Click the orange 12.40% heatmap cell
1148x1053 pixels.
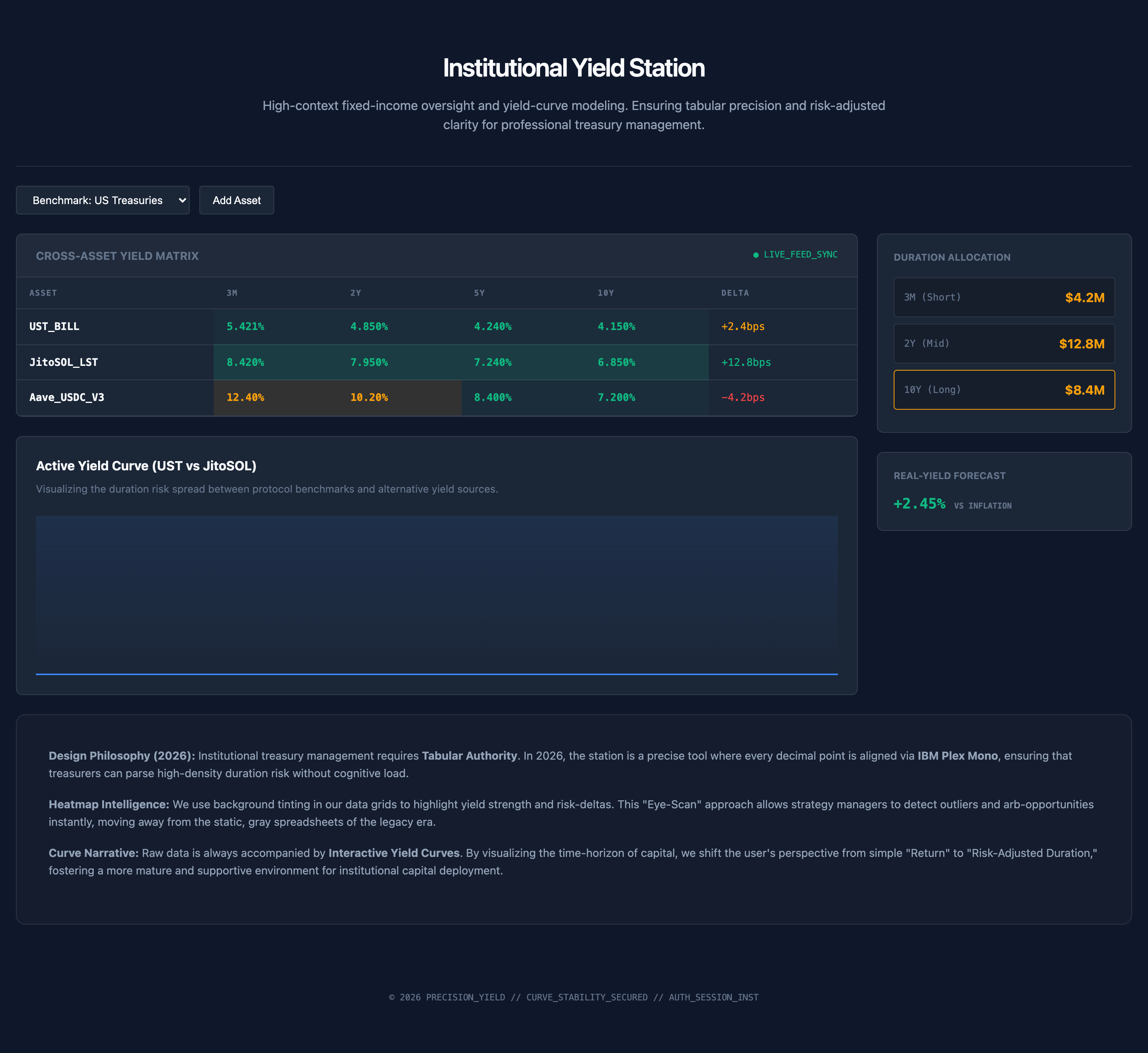point(246,398)
